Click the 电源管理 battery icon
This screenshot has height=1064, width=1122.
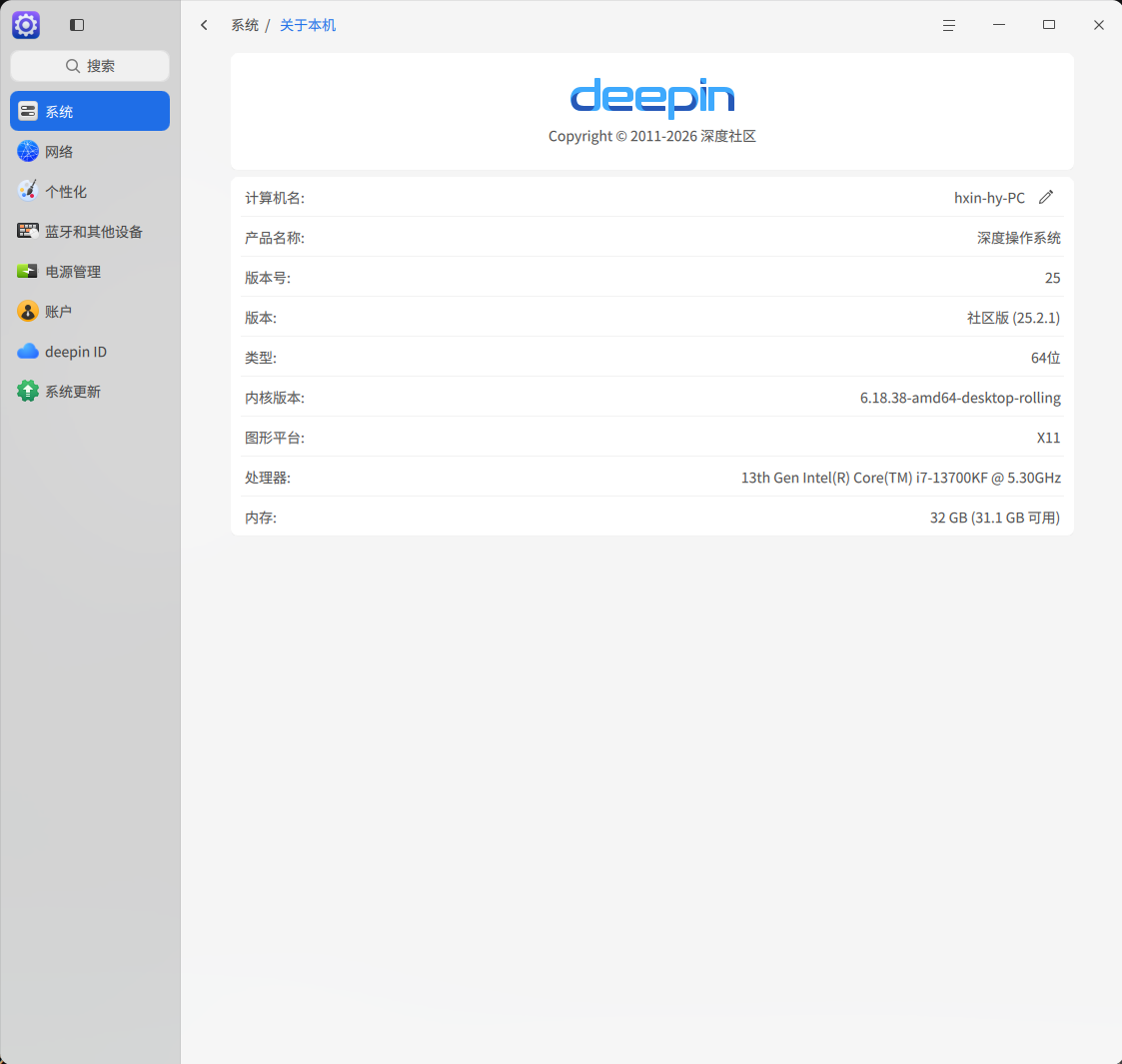[x=28, y=271]
